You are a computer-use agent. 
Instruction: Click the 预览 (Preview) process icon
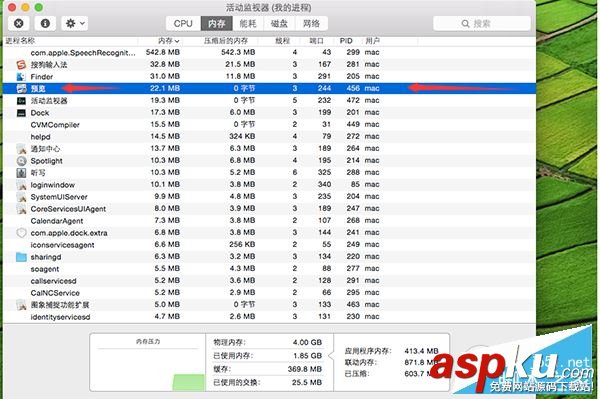click(21, 88)
